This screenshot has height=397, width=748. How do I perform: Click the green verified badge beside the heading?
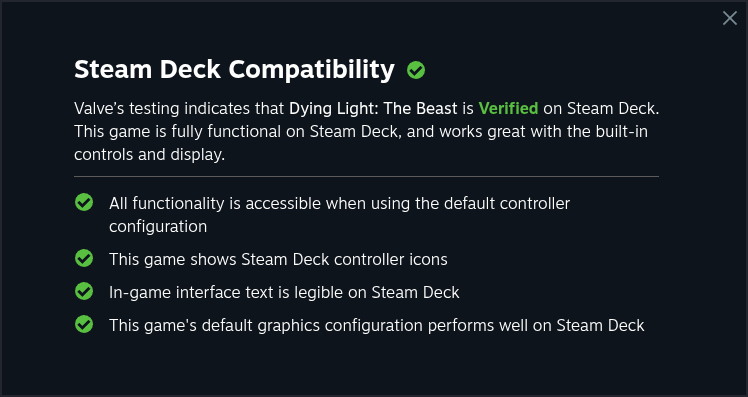(x=416, y=70)
